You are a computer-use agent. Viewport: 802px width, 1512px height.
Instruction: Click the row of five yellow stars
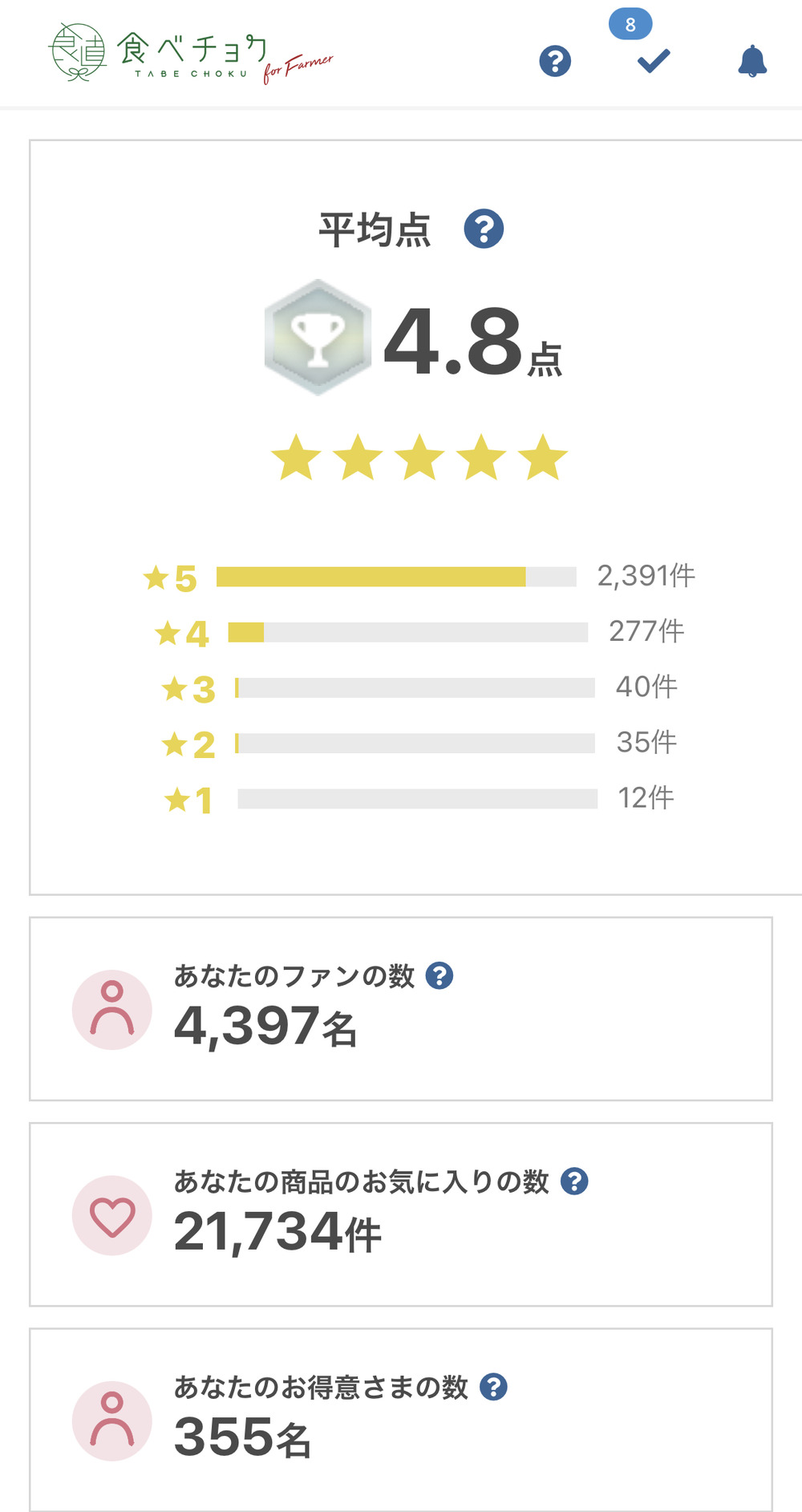419,457
